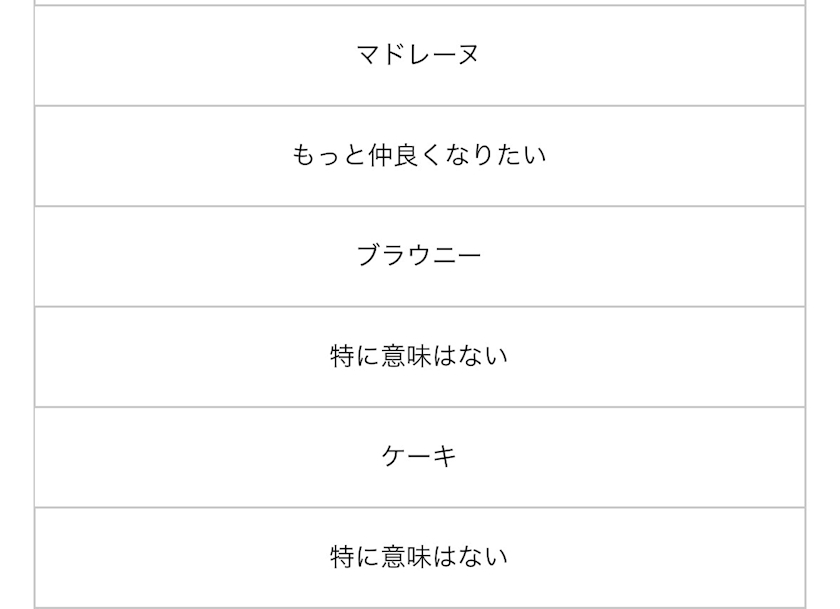
Task: Select the row between ブラウニー and ケーキ
Action: pos(419,356)
